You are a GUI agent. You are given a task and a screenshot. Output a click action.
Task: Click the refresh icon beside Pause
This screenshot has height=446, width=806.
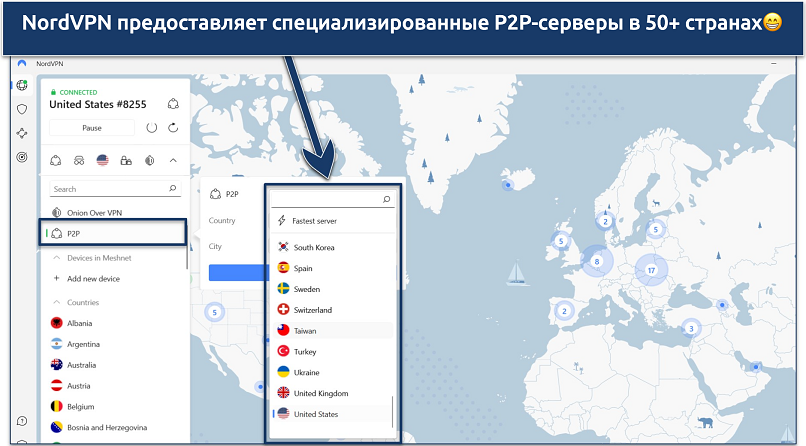click(173, 128)
